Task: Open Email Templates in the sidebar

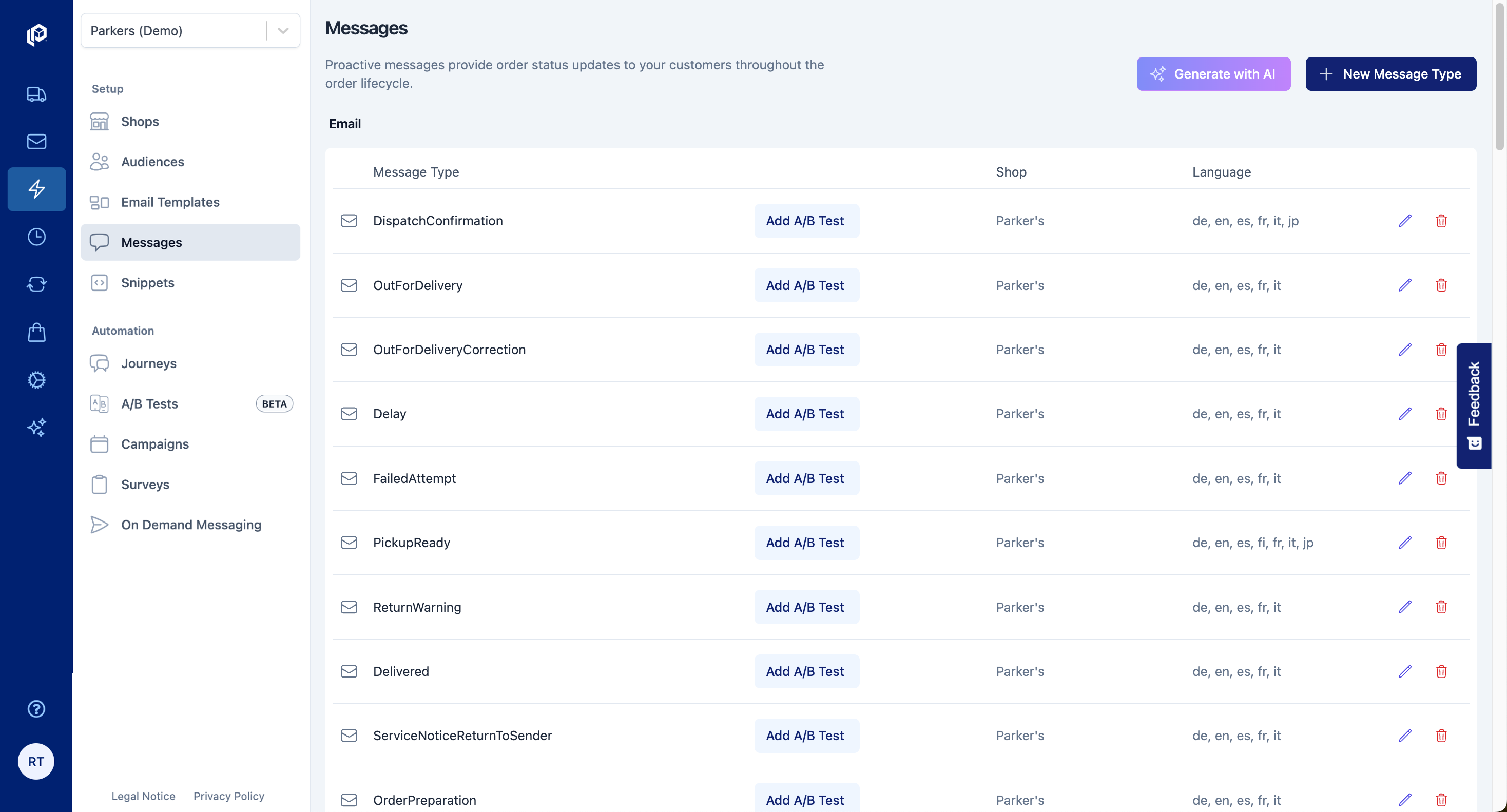Action: pos(170,202)
